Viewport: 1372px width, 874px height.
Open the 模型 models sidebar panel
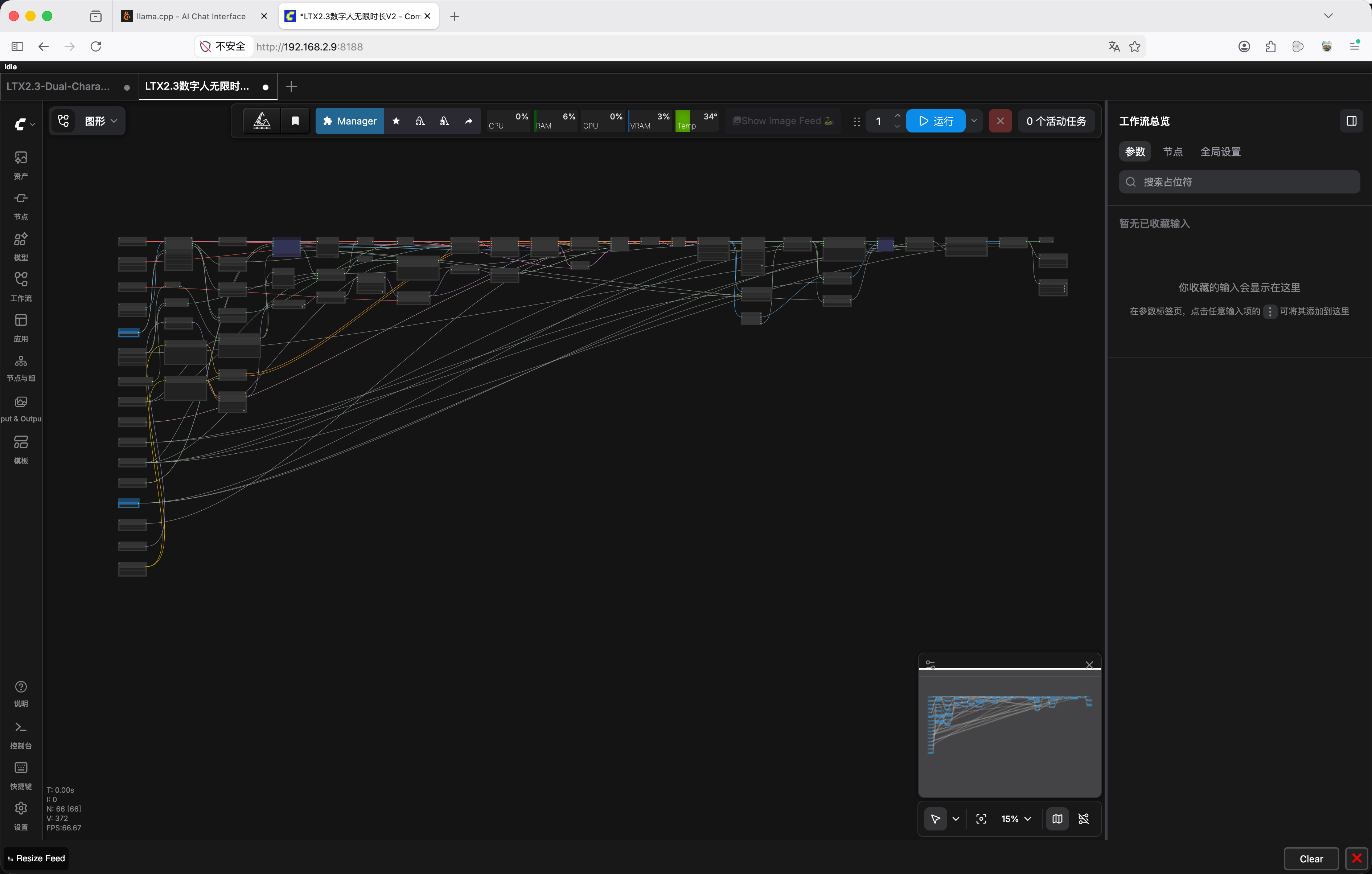click(x=21, y=246)
